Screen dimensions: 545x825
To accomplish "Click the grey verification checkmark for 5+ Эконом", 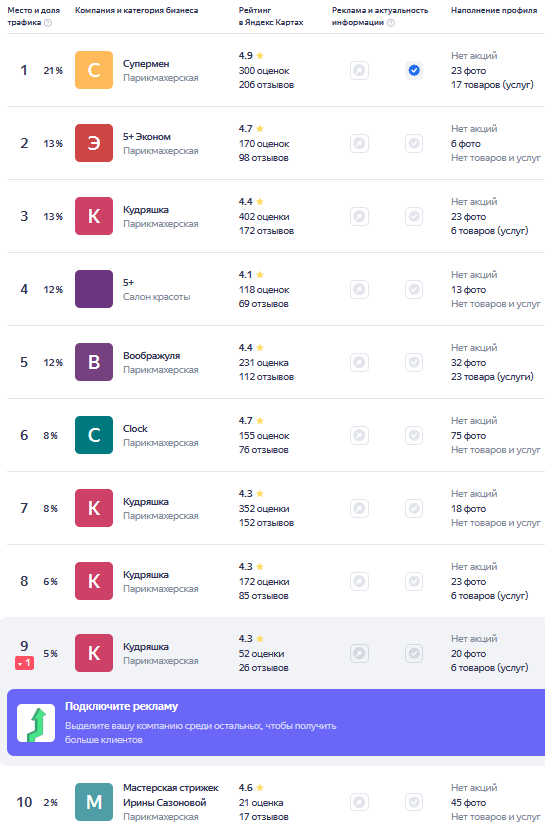I will pos(414,143).
